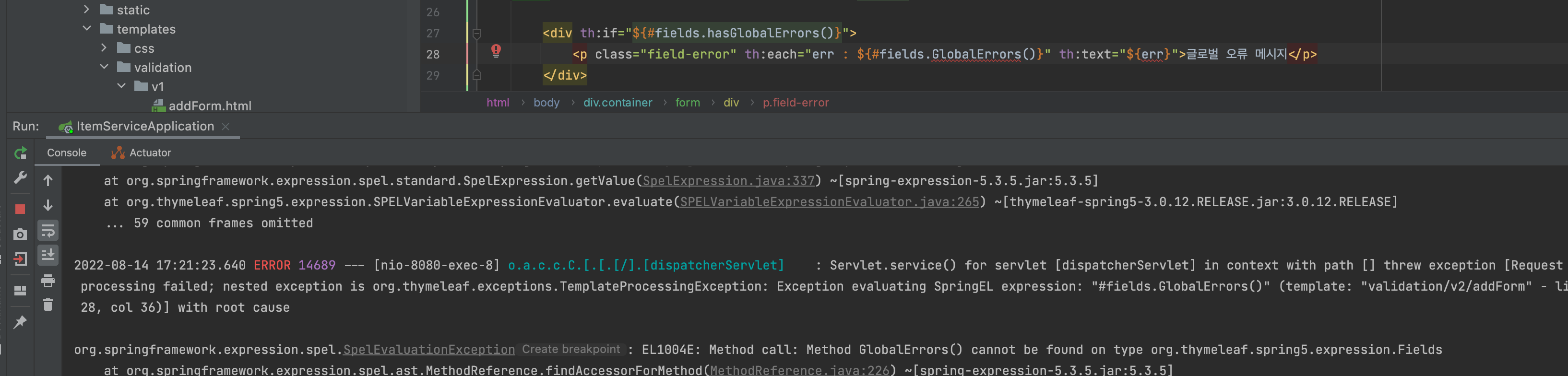
Task: Click the closing </div> tag on line 29
Action: pos(564,75)
